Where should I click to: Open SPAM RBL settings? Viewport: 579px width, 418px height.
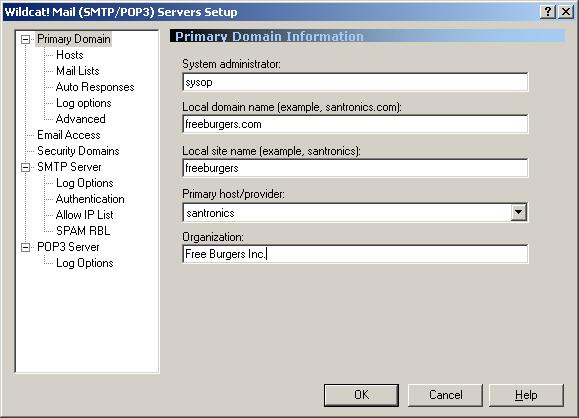[x=83, y=231]
